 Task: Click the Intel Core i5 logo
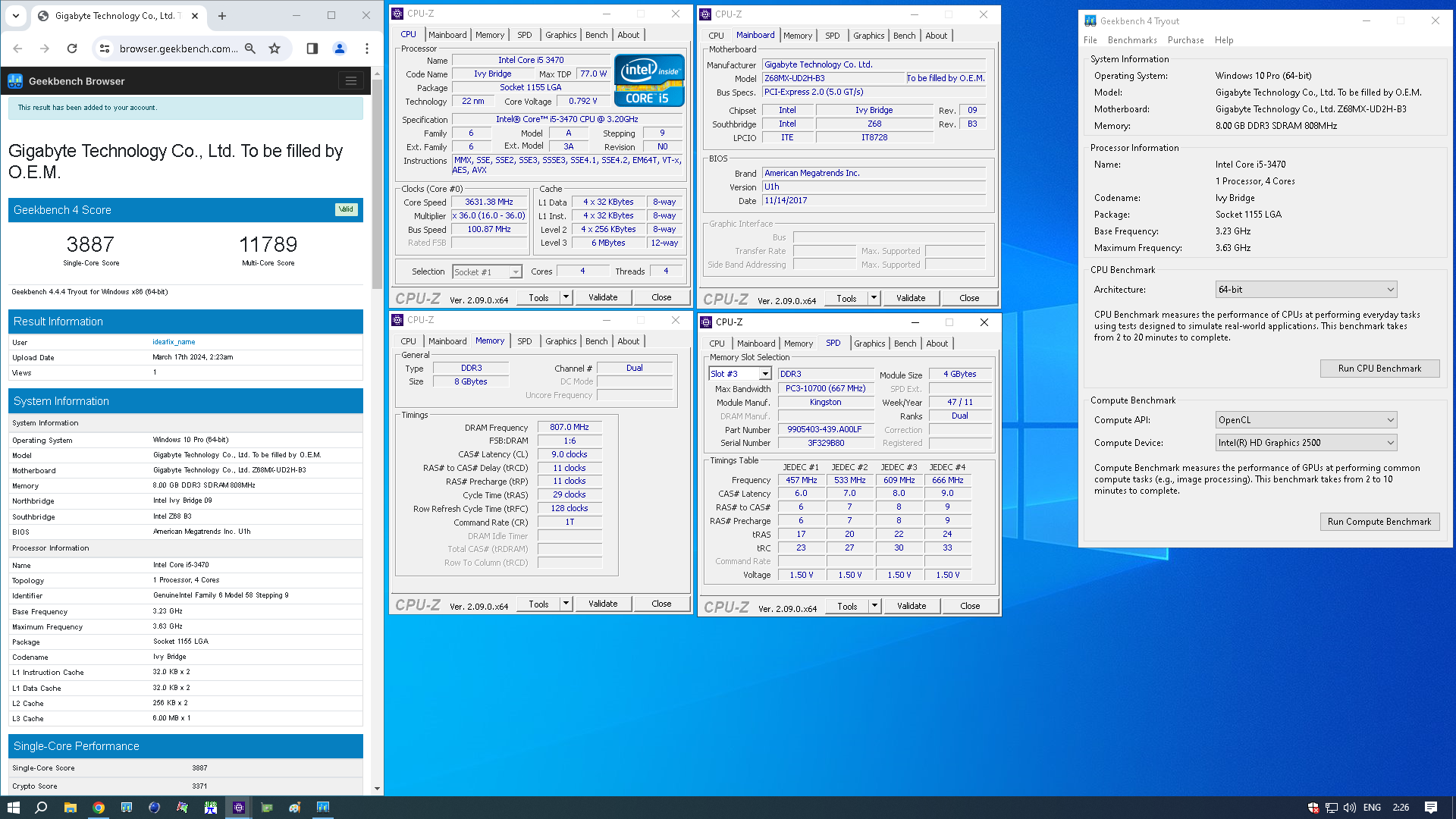tap(649, 80)
